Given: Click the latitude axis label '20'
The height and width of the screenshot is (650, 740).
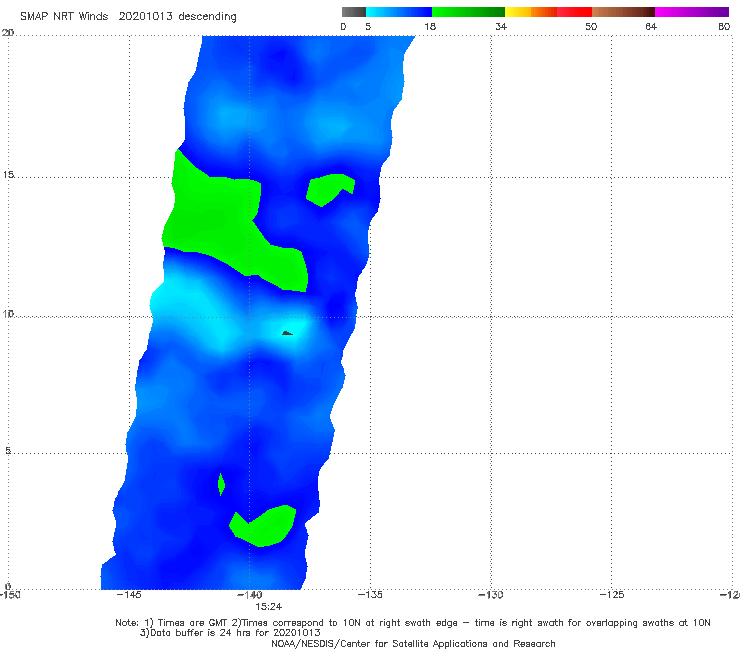Looking at the screenshot, I should tap(8, 33).
